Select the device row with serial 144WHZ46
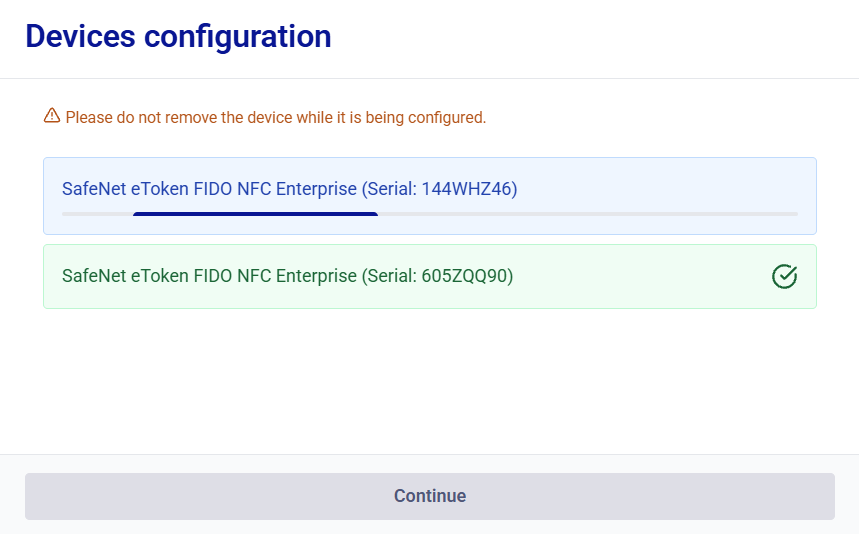 [x=430, y=196]
